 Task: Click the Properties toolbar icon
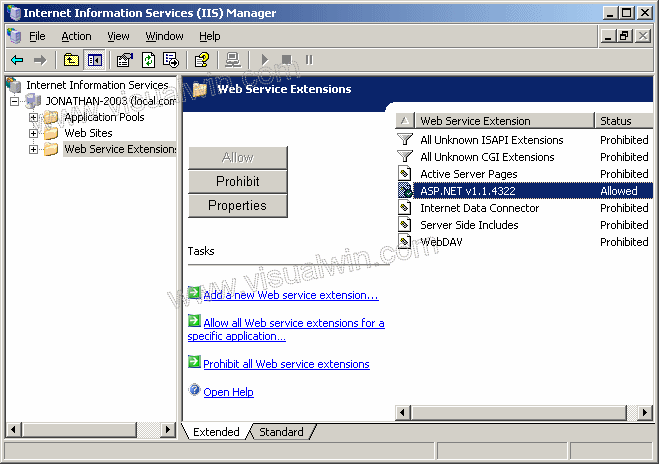[125, 60]
